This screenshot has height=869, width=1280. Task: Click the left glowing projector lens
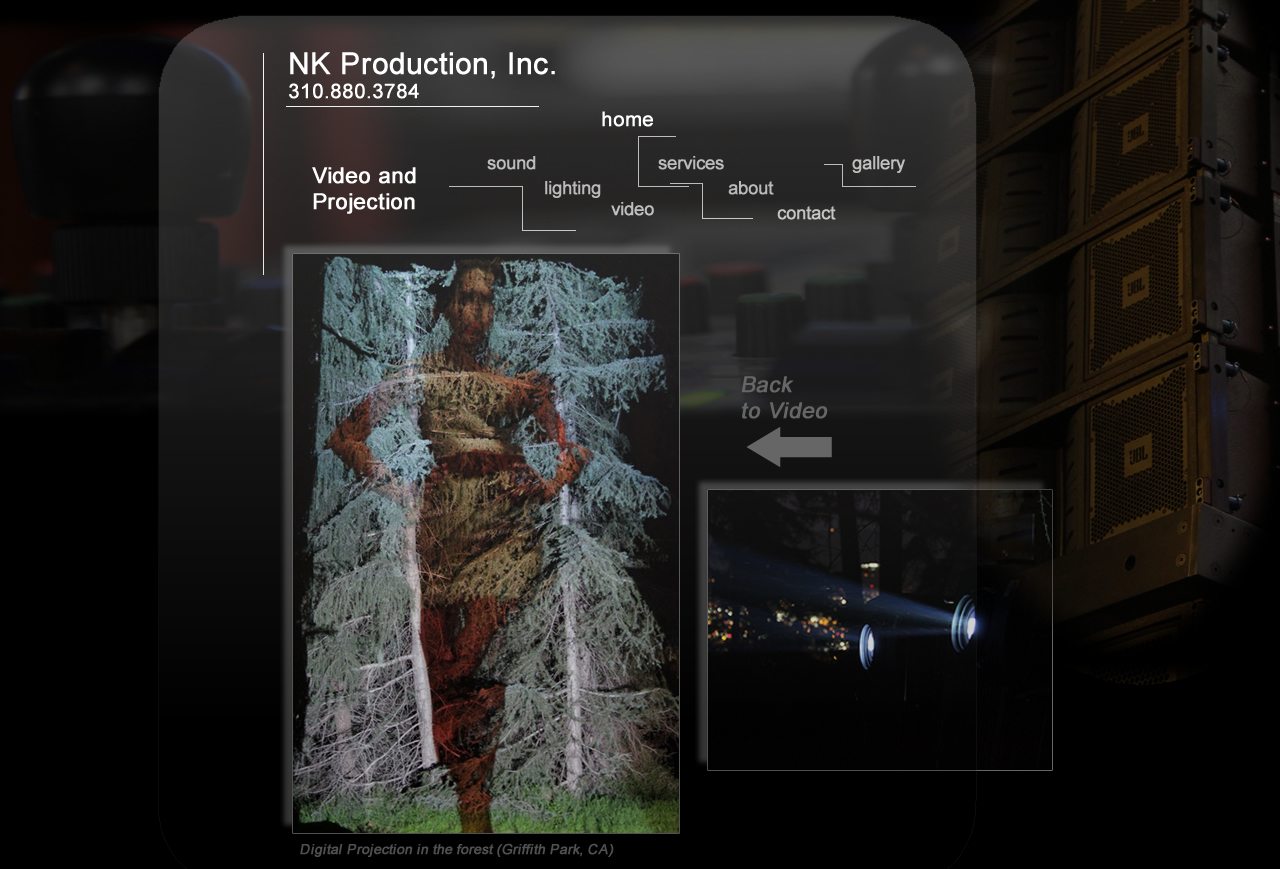(x=867, y=646)
